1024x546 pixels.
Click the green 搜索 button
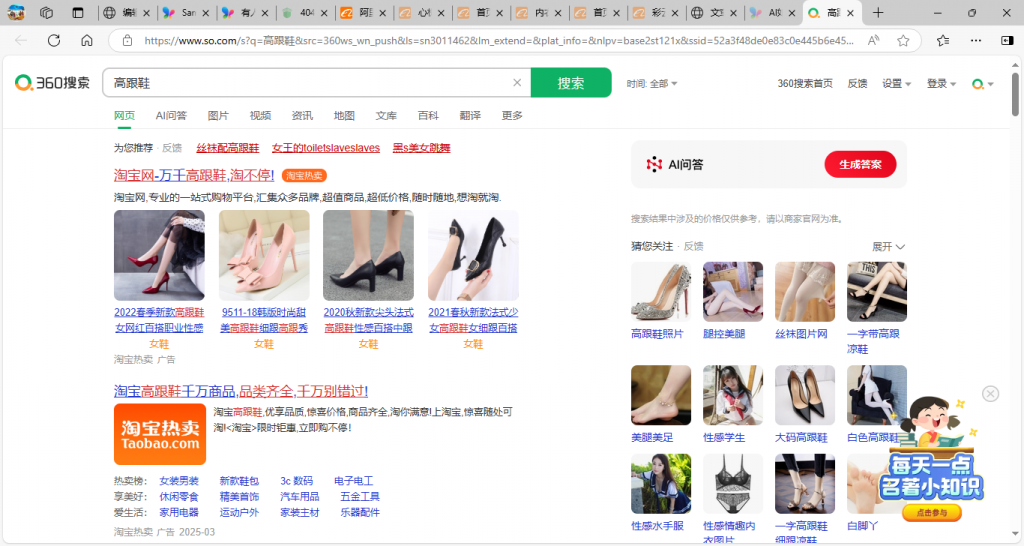pyautogui.click(x=571, y=82)
